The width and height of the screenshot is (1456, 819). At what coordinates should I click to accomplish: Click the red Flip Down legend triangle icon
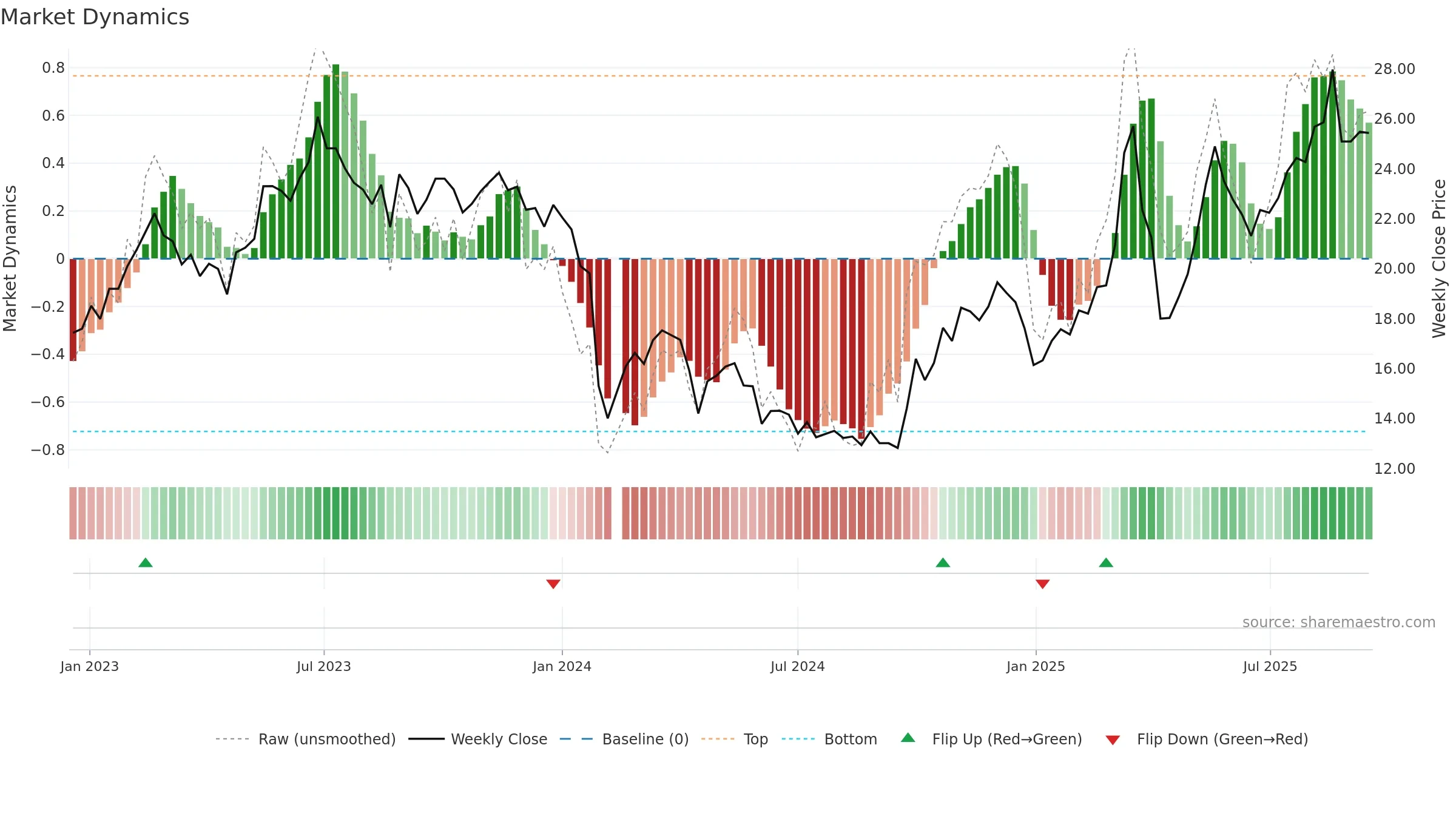point(1113,740)
